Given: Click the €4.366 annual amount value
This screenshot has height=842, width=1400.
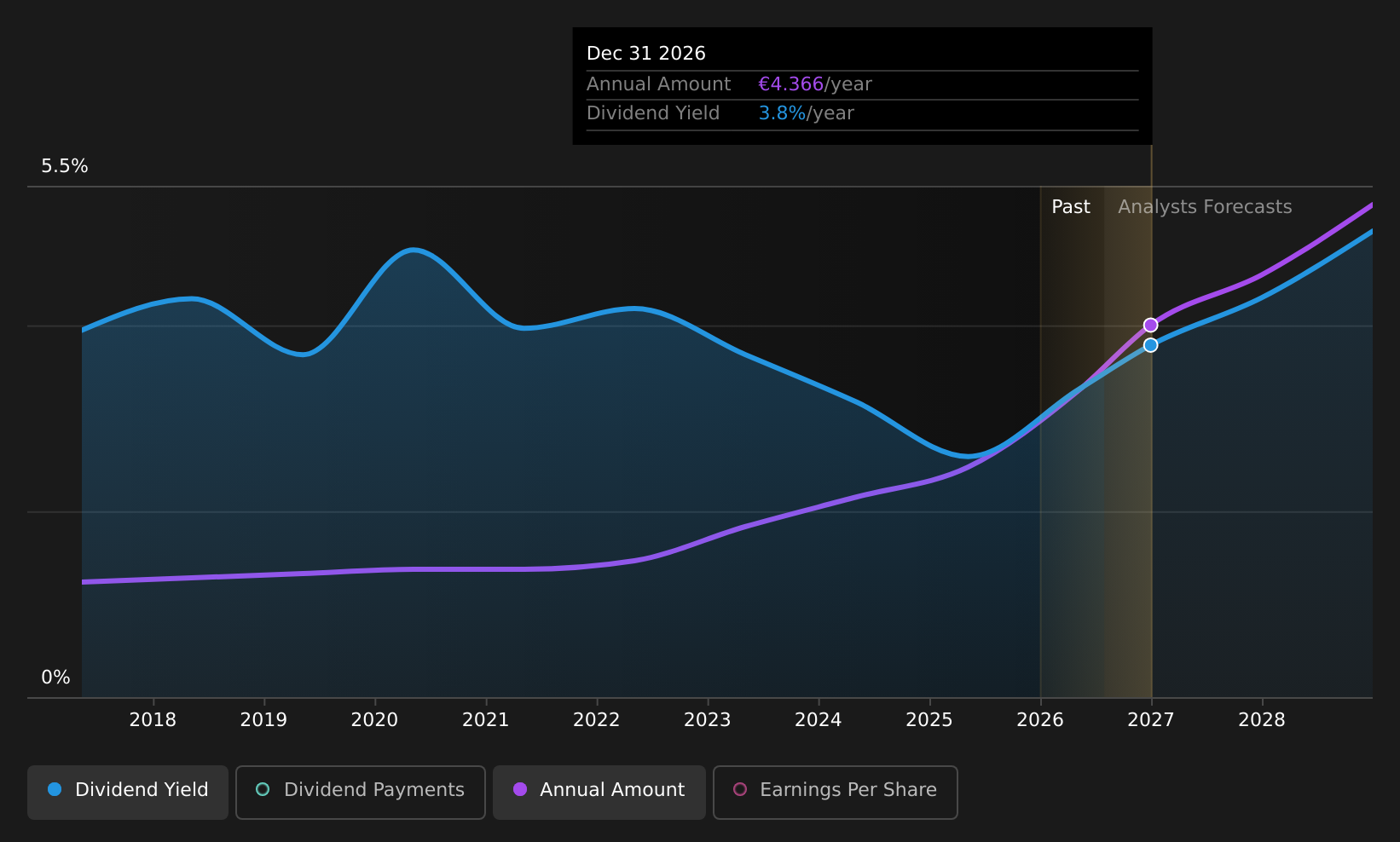Looking at the screenshot, I should point(790,84).
